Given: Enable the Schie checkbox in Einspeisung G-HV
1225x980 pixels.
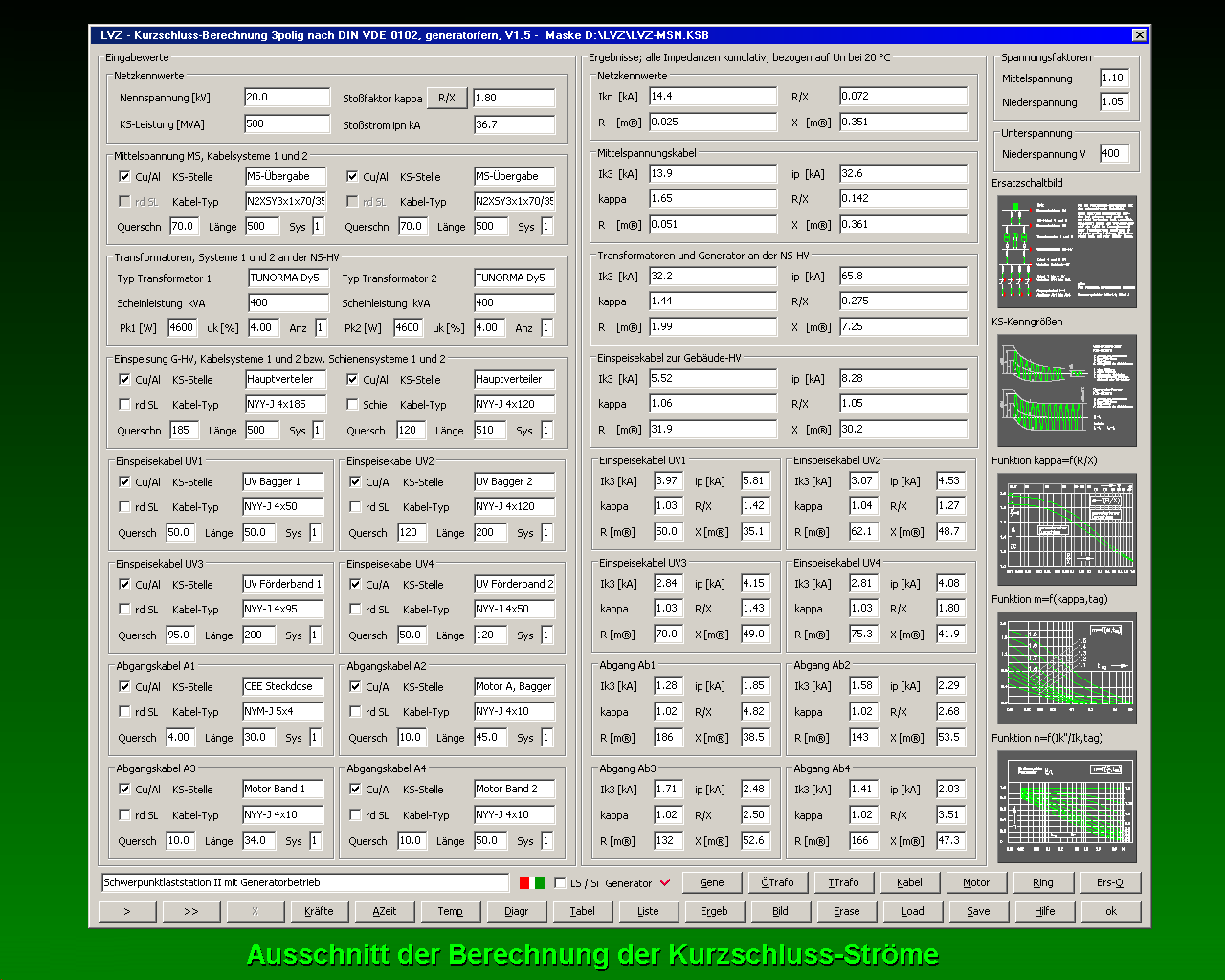Looking at the screenshot, I should [352, 405].
